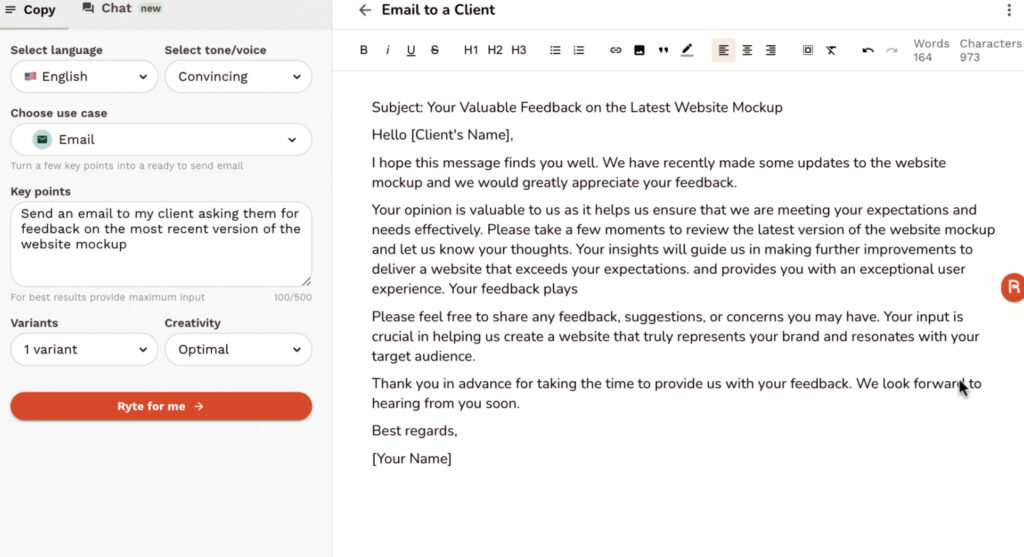The width and height of the screenshot is (1024, 557).
Task: Undo the last edit
Action: (868, 50)
